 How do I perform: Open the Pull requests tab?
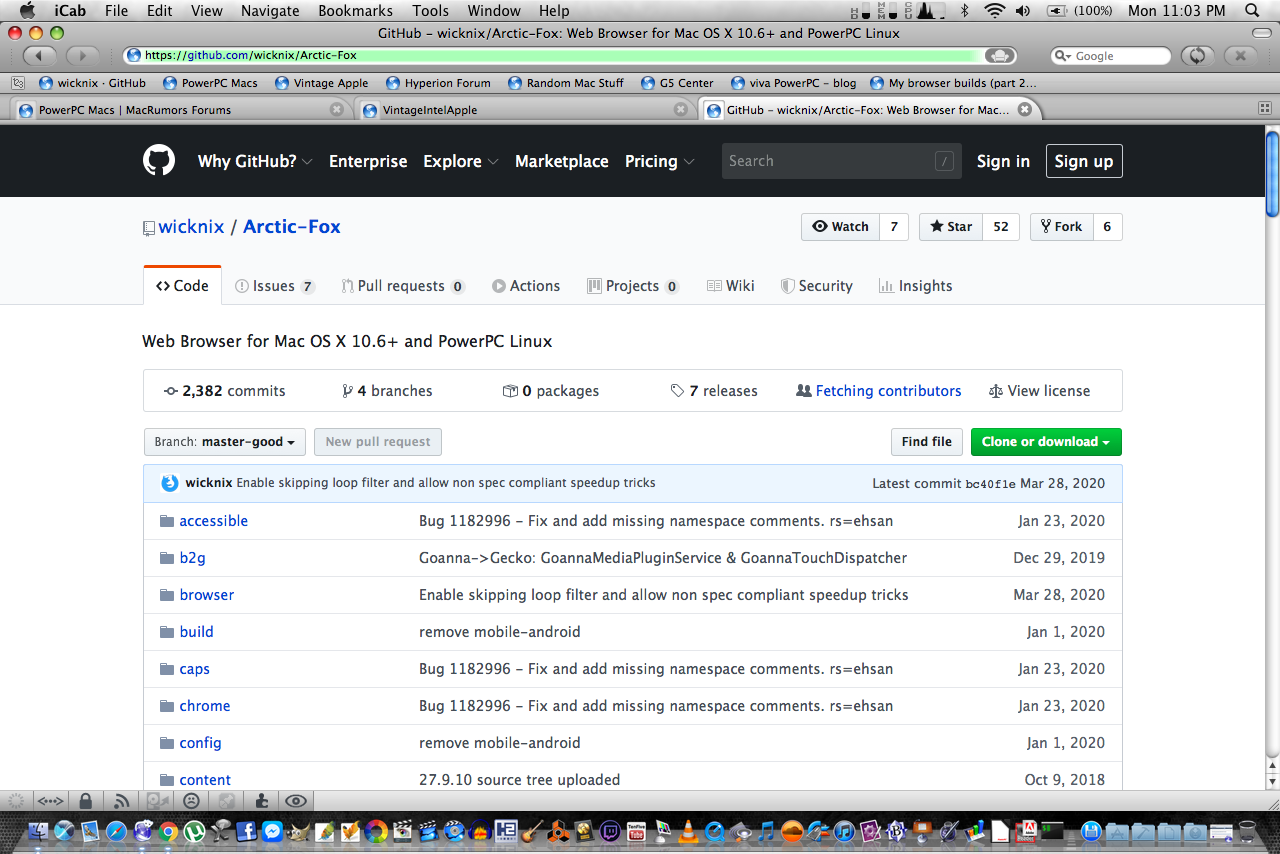click(x=403, y=286)
